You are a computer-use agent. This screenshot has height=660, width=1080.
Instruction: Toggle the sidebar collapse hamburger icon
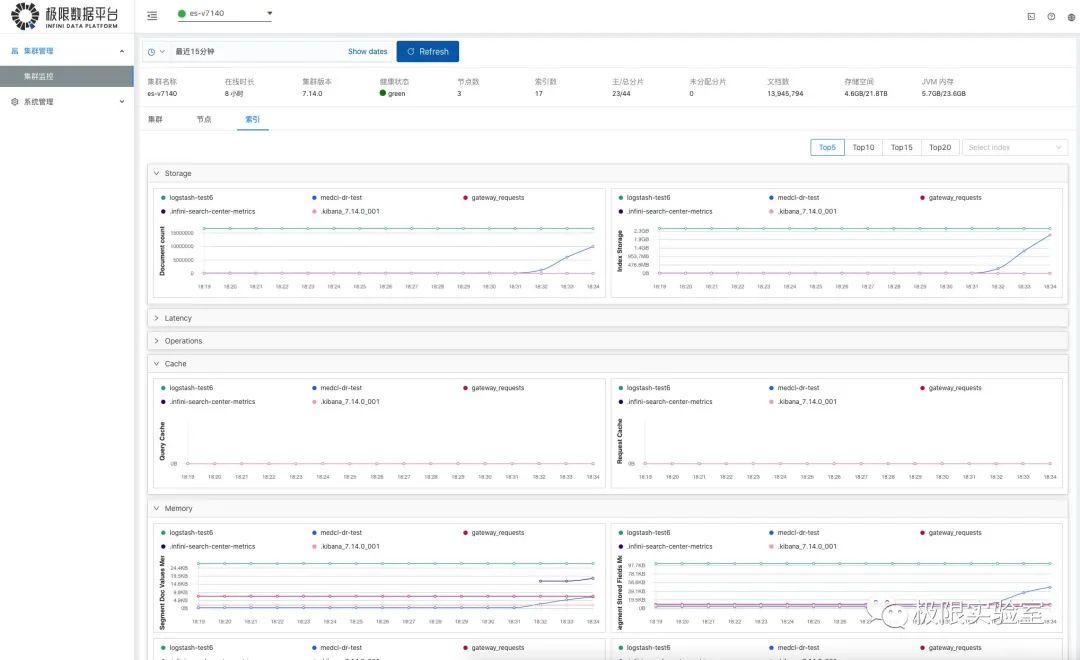click(x=152, y=15)
